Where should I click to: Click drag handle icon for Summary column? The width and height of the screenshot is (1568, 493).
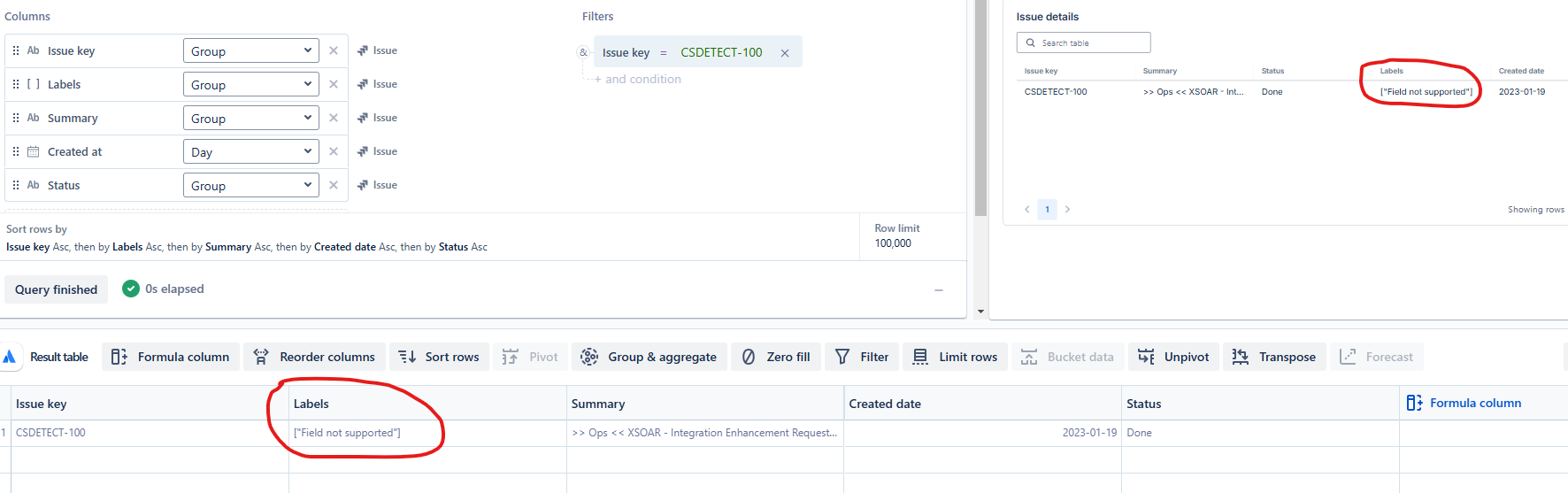16,118
